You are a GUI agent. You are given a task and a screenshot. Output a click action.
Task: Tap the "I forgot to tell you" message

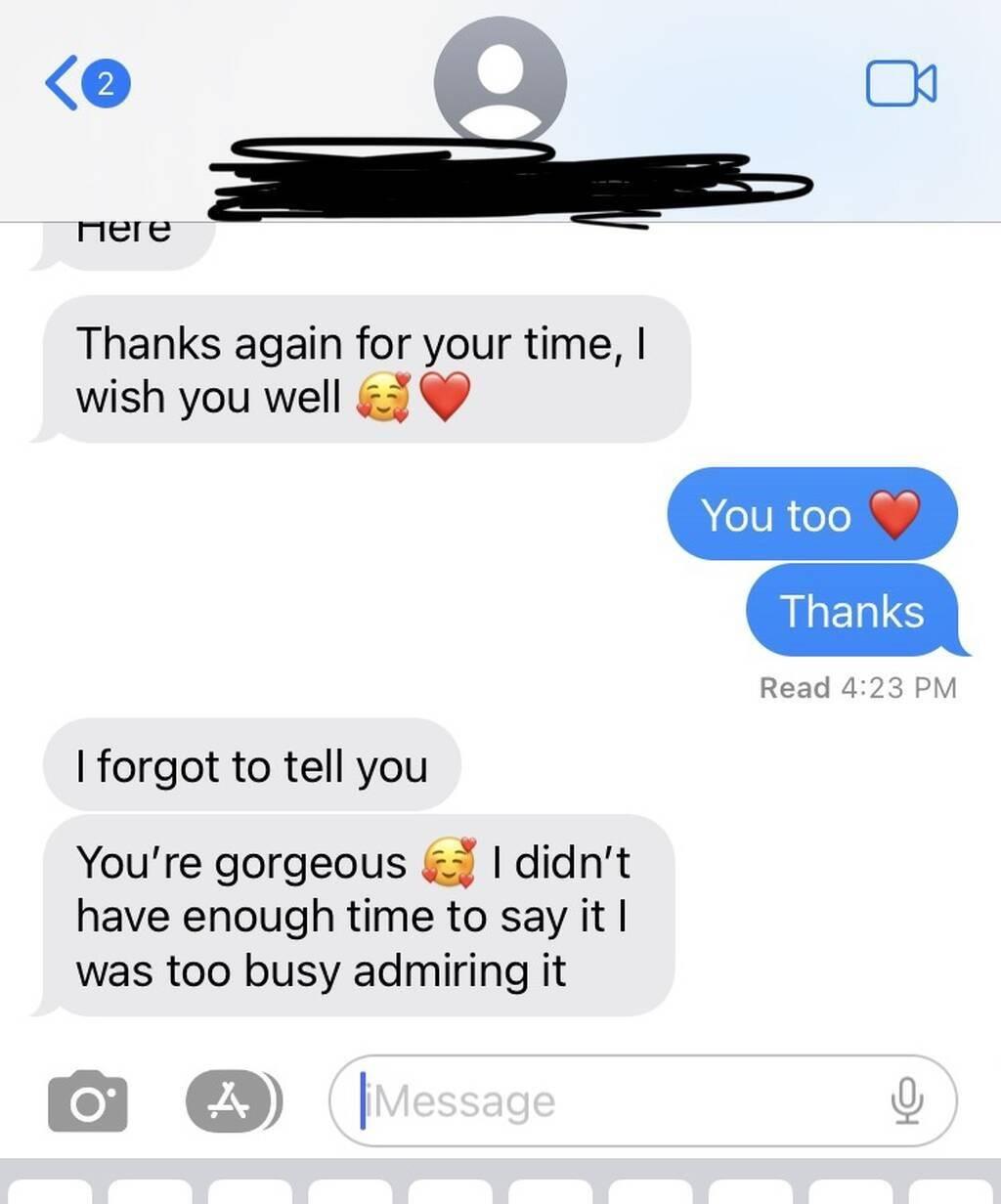[x=252, y=765]
